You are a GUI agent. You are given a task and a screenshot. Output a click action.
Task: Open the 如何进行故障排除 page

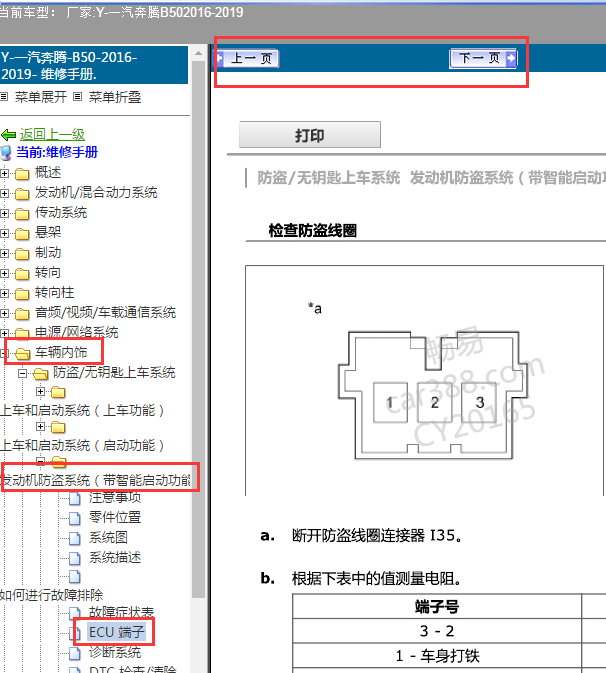(52, 595)
